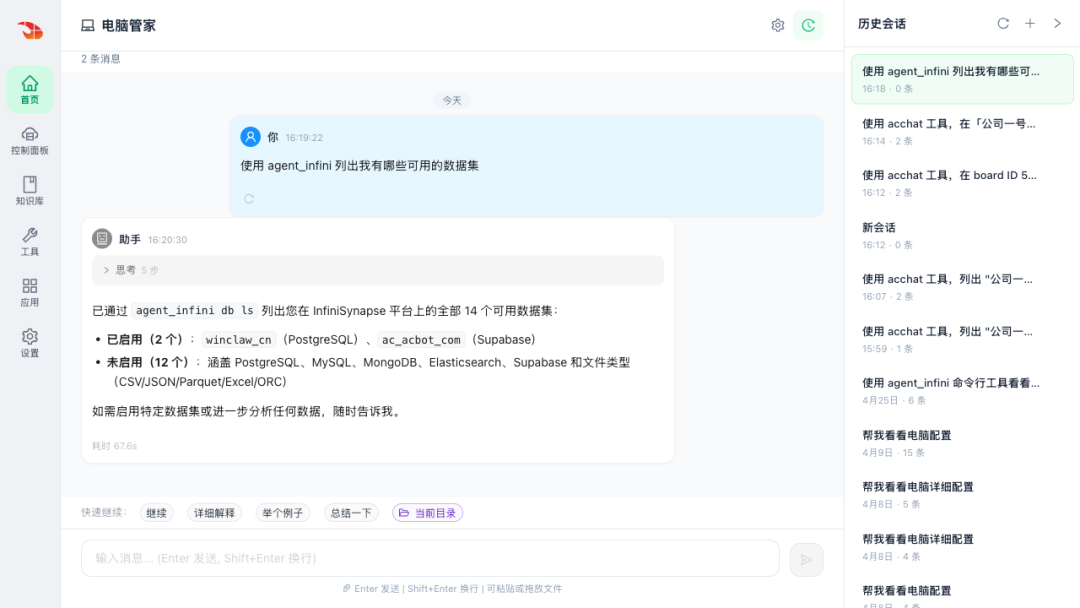Click the winclaw_cn dataset code tag
1080x608 pixels.
[238, 339]
